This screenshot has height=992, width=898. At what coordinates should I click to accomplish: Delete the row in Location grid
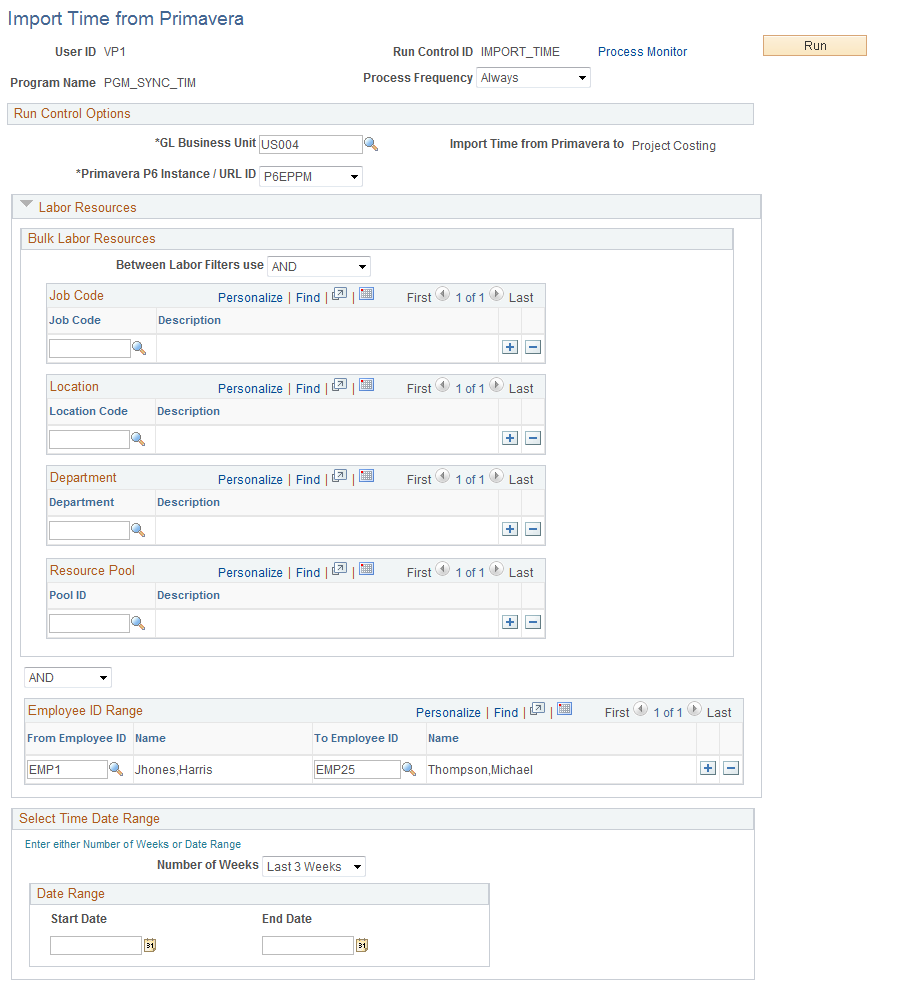(x=533, y=438)
